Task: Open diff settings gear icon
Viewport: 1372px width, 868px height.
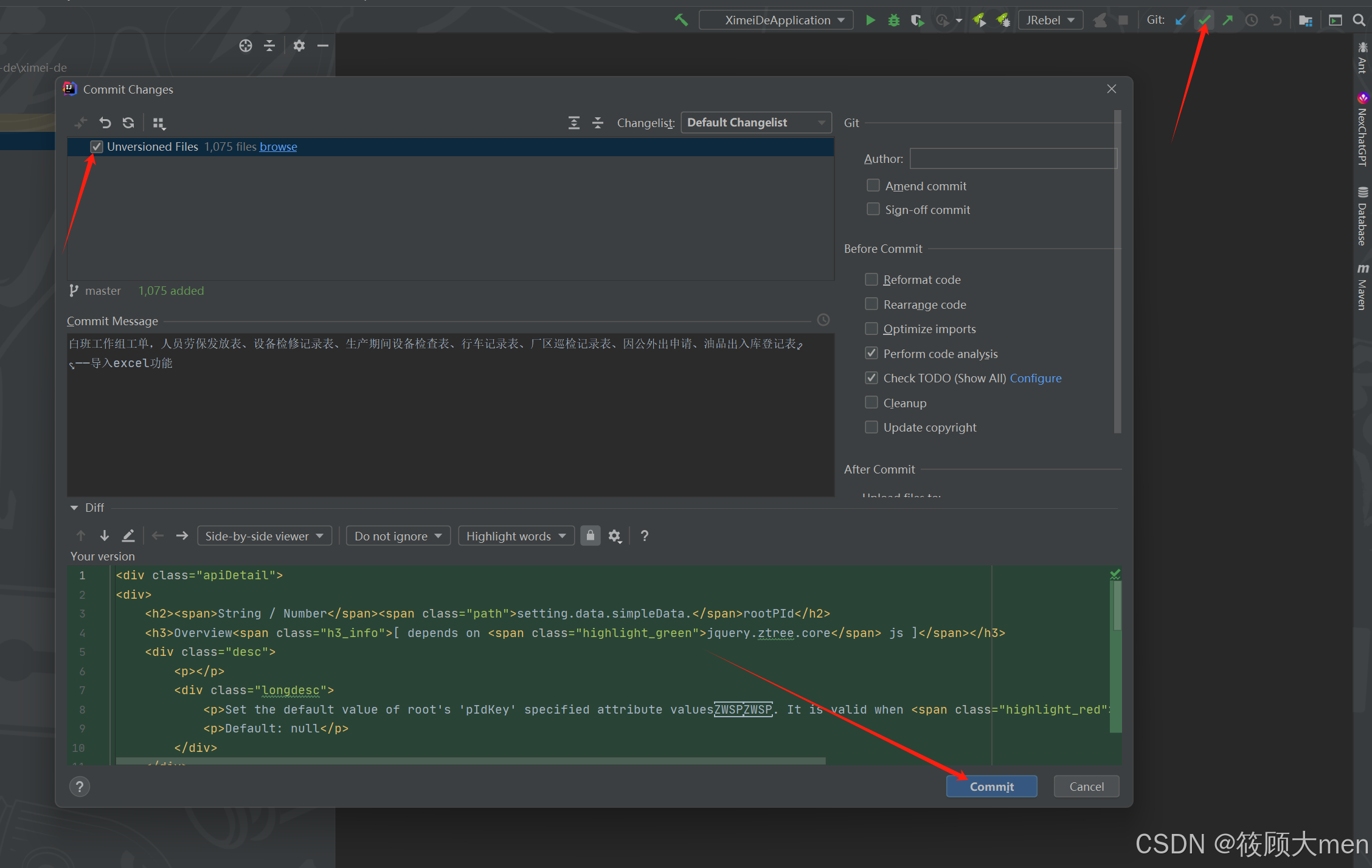Action: pyautogui.click(x=615, y=536)
